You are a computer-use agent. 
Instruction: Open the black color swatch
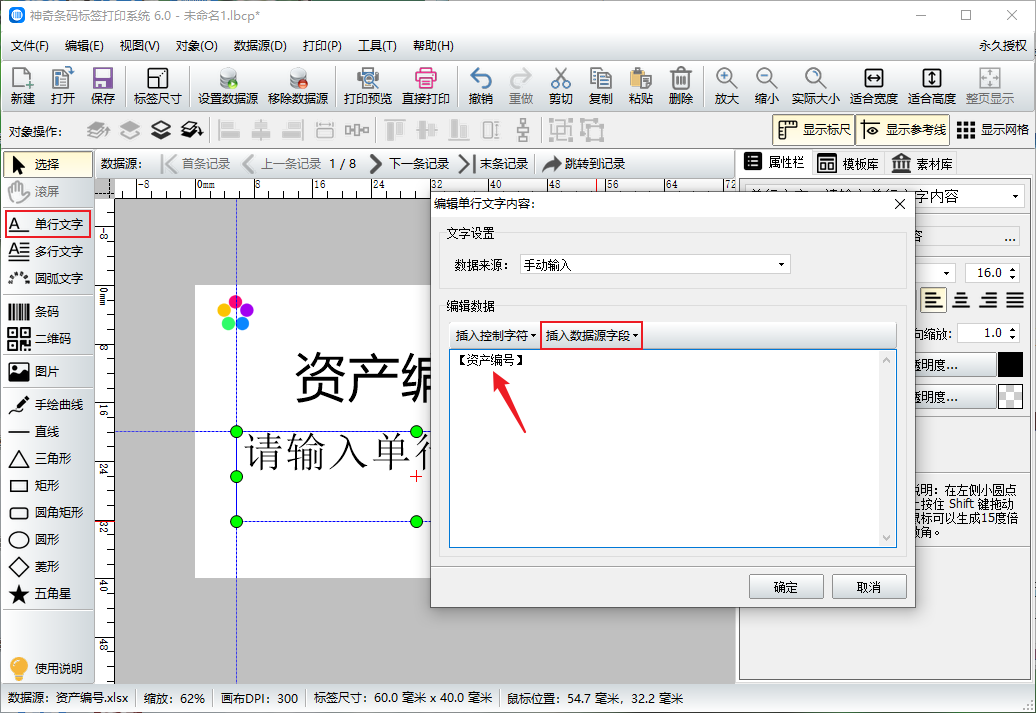pos(1010,365)
